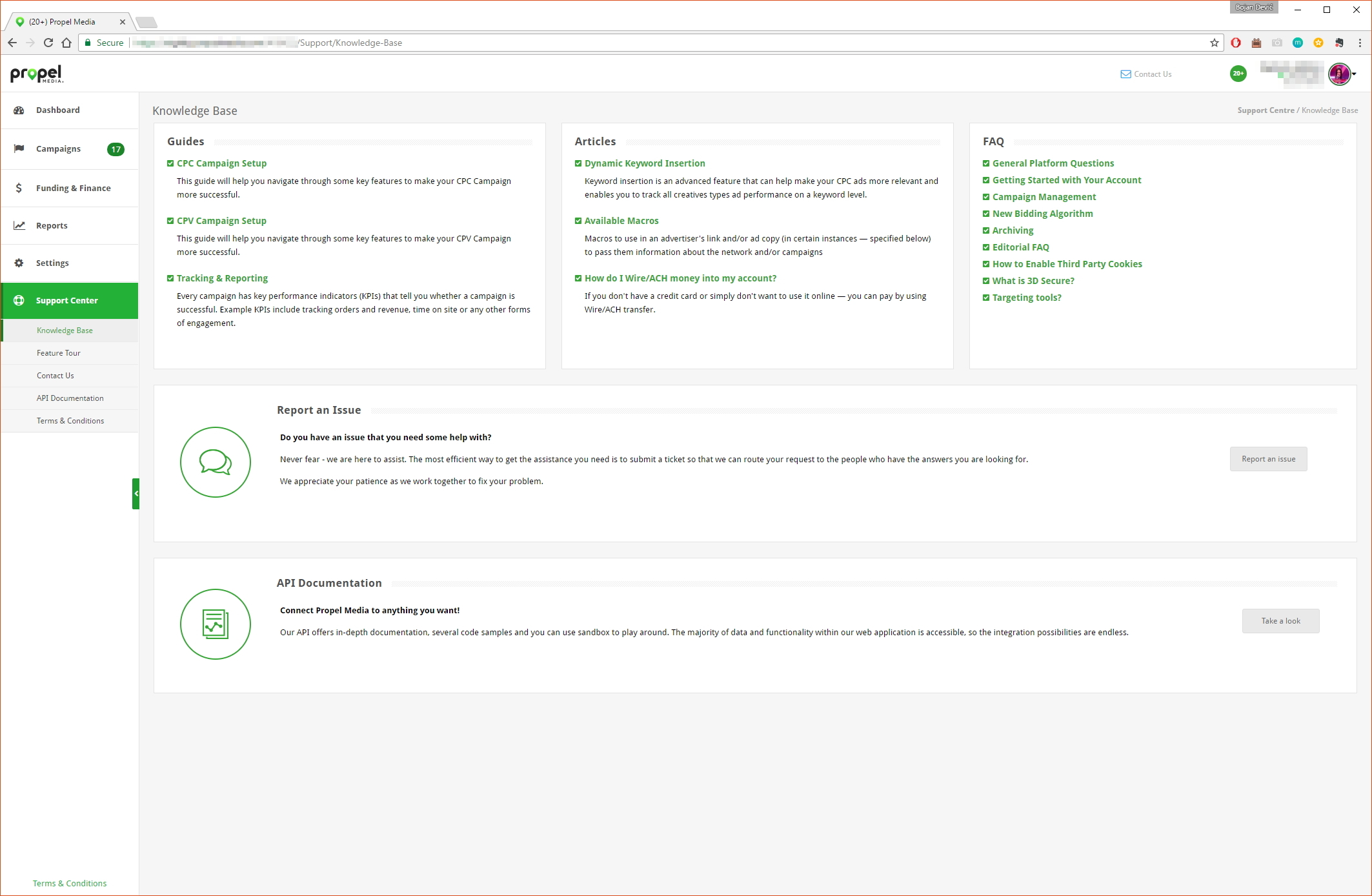Open API Documentation sidebar submenu item
The width and height of the screenshot is (1372, 896).
point(70,398)
